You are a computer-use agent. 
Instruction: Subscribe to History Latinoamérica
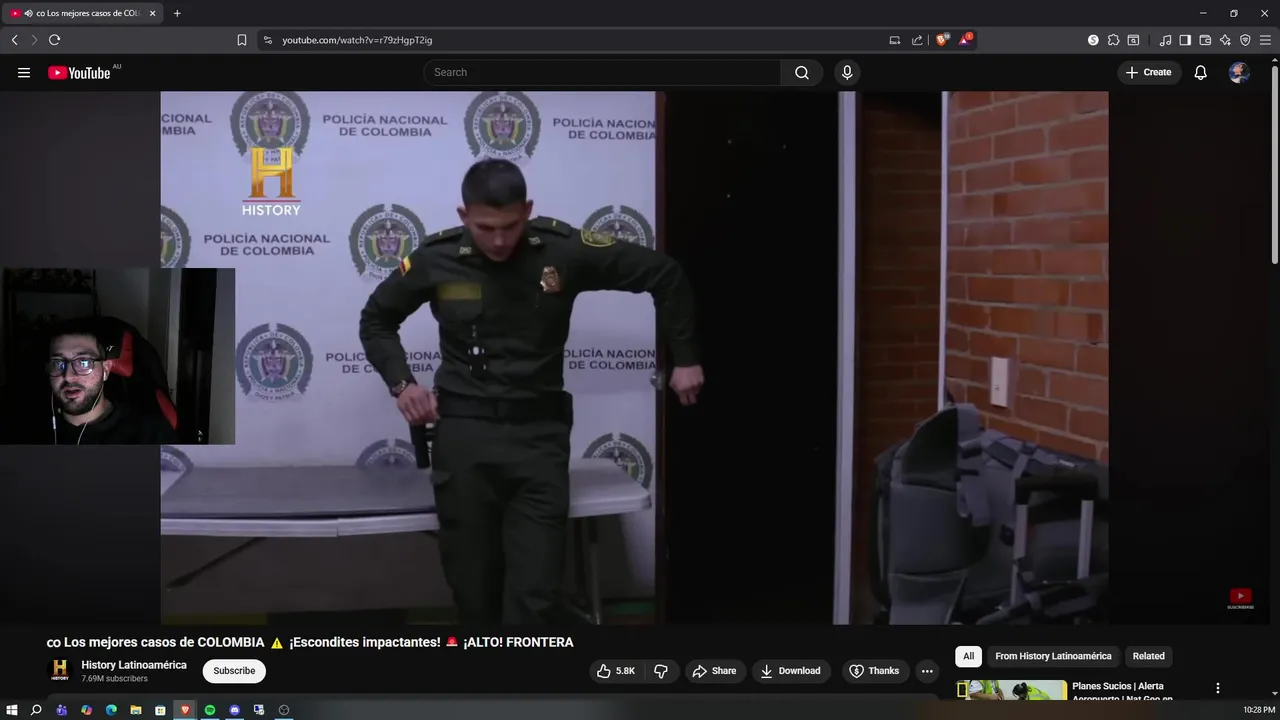tap(234, 671)
